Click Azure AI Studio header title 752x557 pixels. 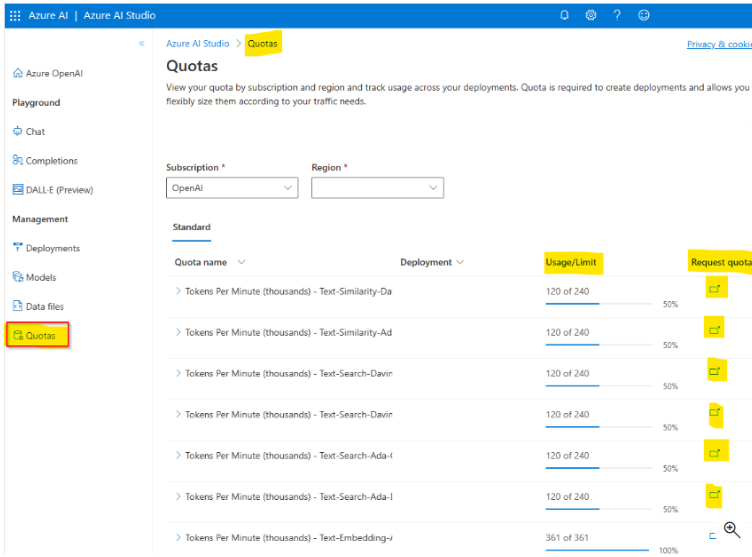[x=119, y=15]
